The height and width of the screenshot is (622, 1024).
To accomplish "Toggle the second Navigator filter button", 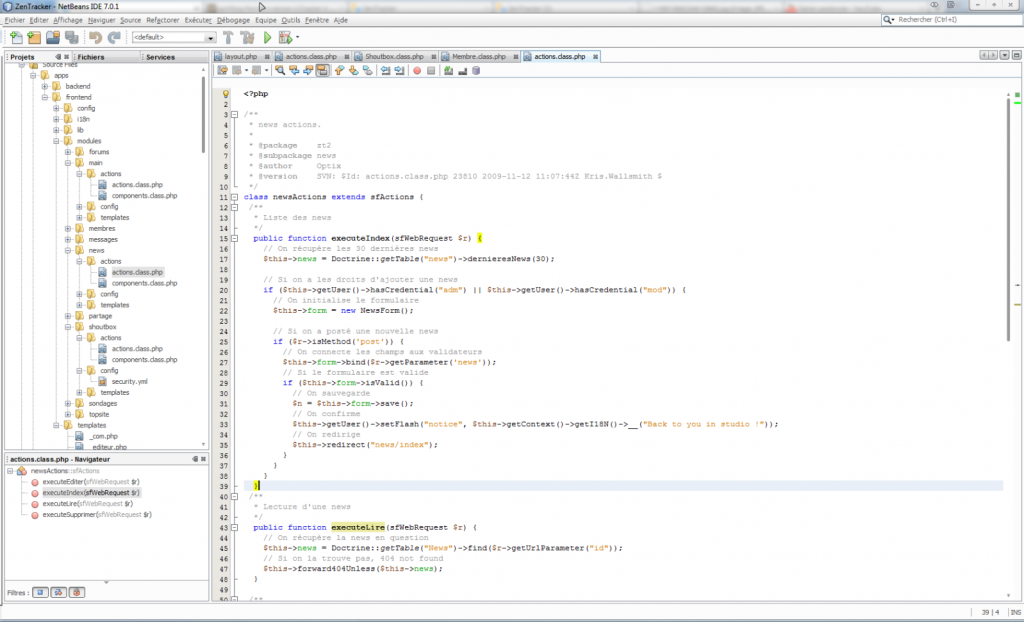I will click(59, 593).
